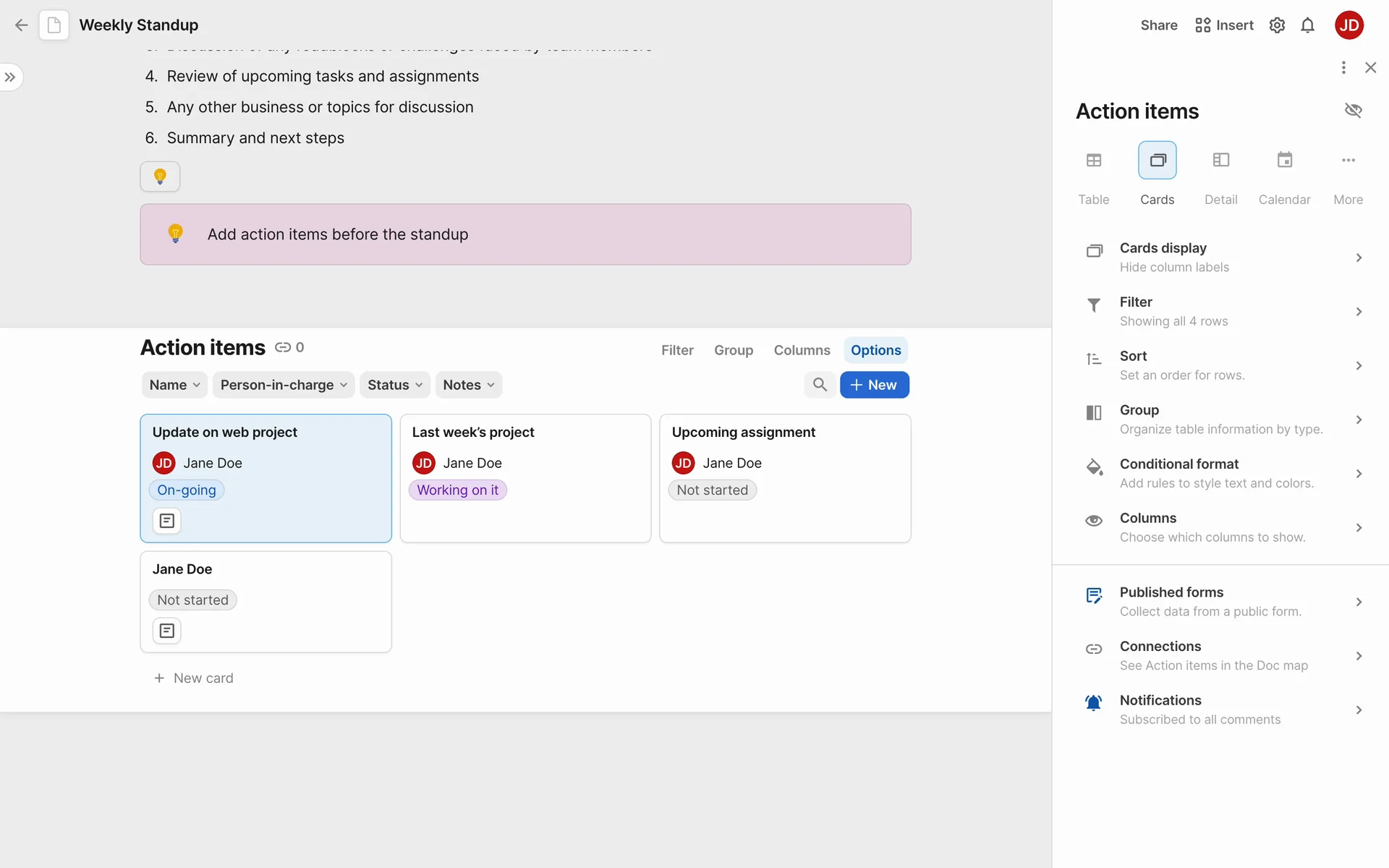The height and width of the screenshot is (868, 1389).
Task: Select the Detail view layout
Action: pos(1220,161)
